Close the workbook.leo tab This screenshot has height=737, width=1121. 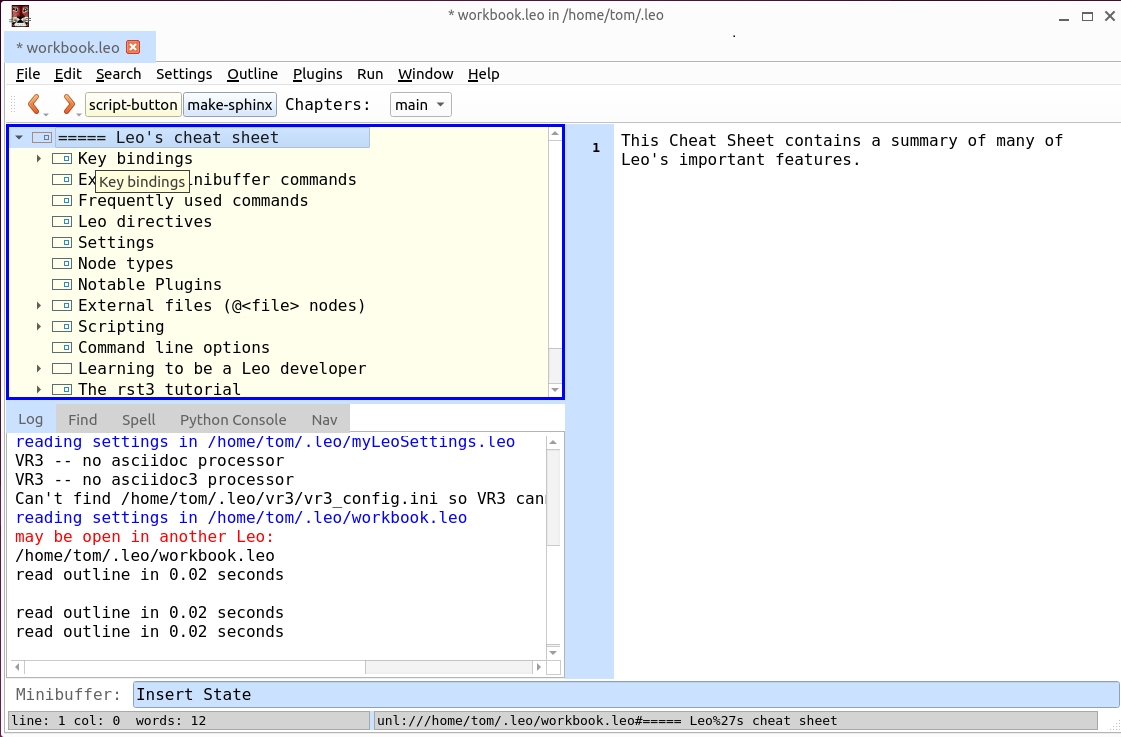133,47
